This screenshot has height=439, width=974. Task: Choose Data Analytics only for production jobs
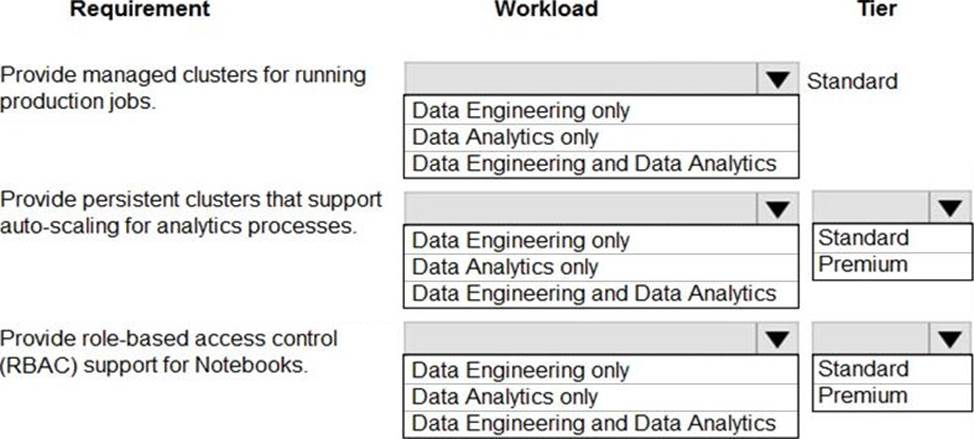point(601,137)
